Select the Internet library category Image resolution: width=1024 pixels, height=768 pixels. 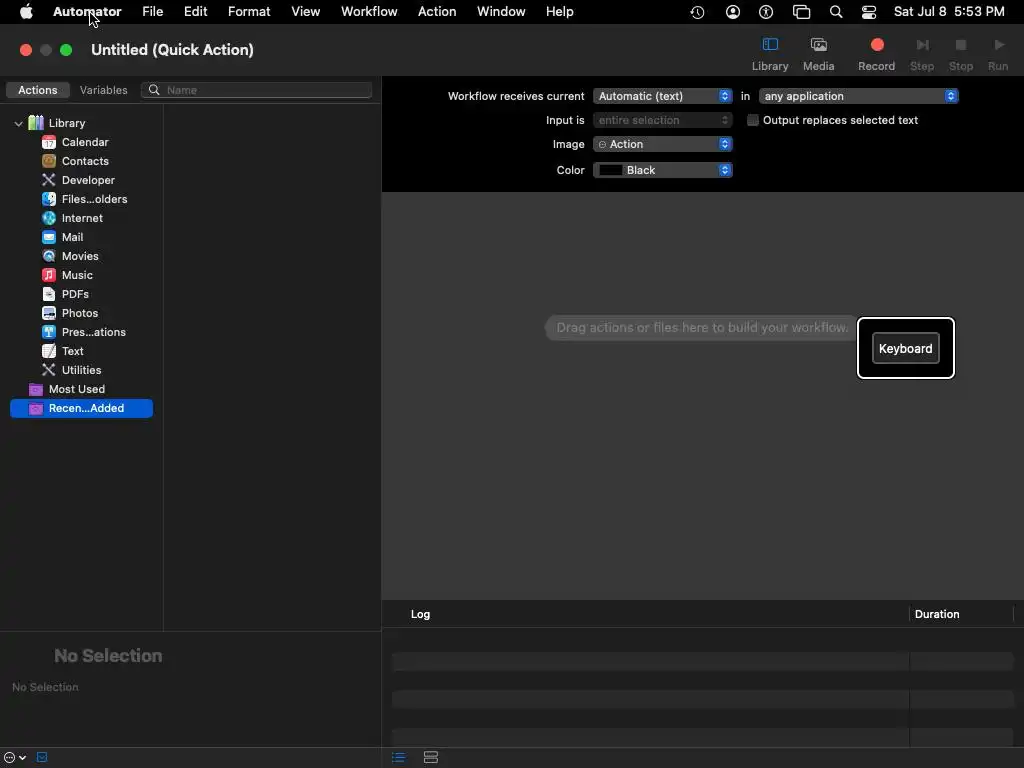(72, 217)
